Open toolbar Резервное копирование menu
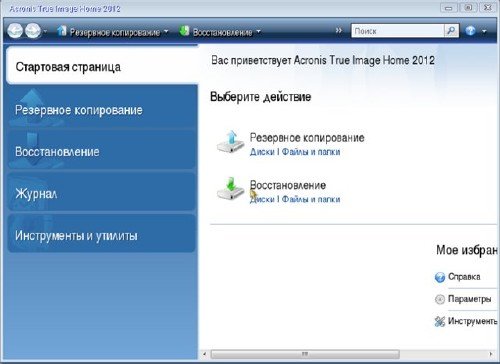Screen dimensions: 500x364 (x=115, y=32)
